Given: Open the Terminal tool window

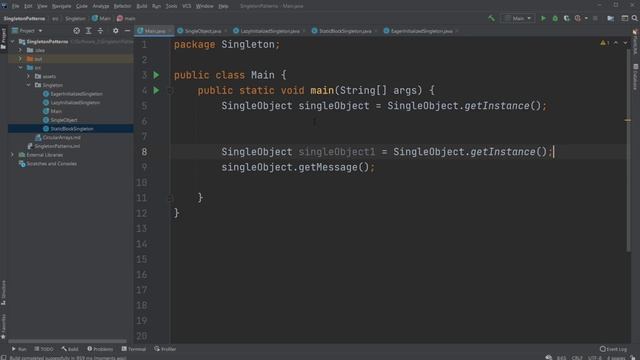Looking at the screenshot, I should (x=133, y=349).
